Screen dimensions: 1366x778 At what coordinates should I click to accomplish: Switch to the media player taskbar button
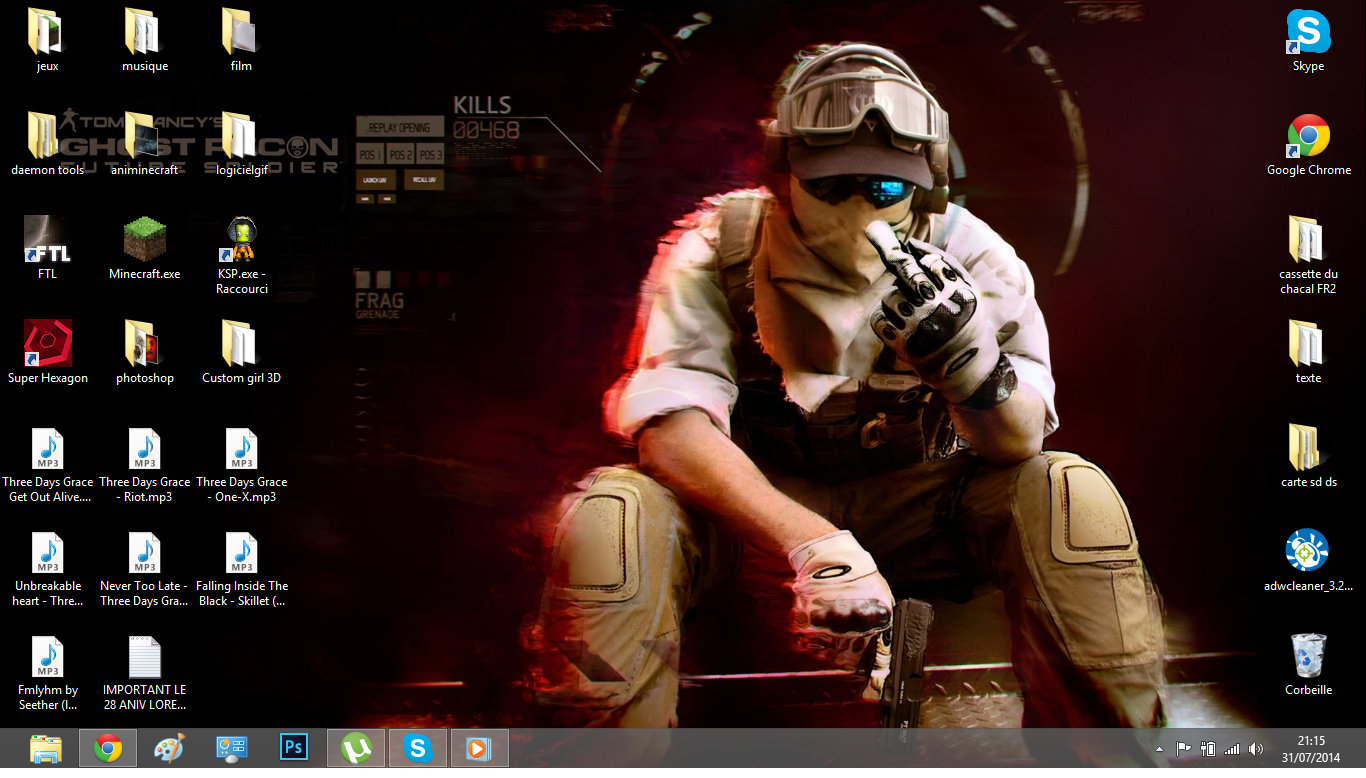click(480, 748)
